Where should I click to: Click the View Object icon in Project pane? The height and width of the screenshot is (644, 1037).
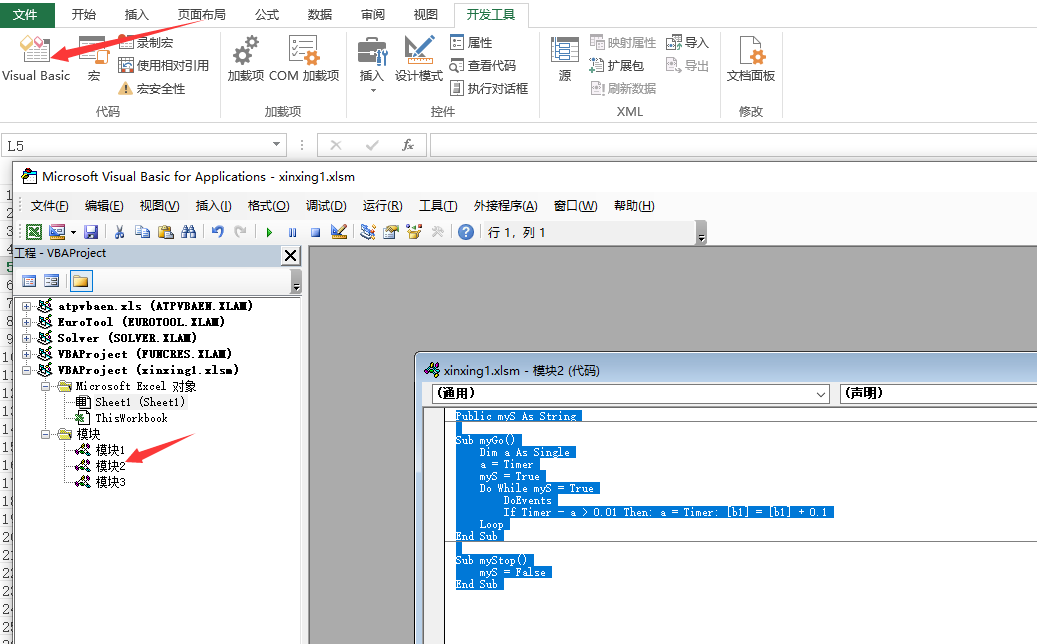pyautogui.click(x=52, y=281)
